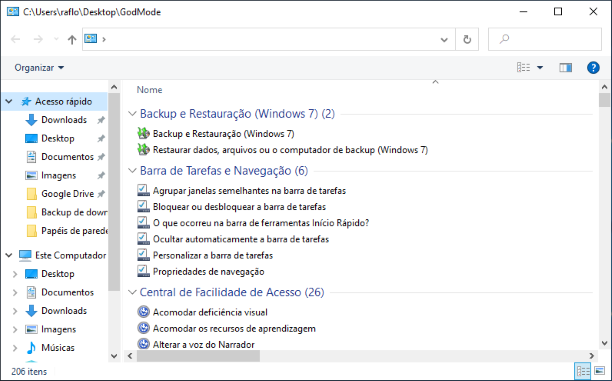The image size is (612, 381).
Task: Click icon for Ocultar automaticamente a barra de tarefas
Action: [x=144, y=239]
